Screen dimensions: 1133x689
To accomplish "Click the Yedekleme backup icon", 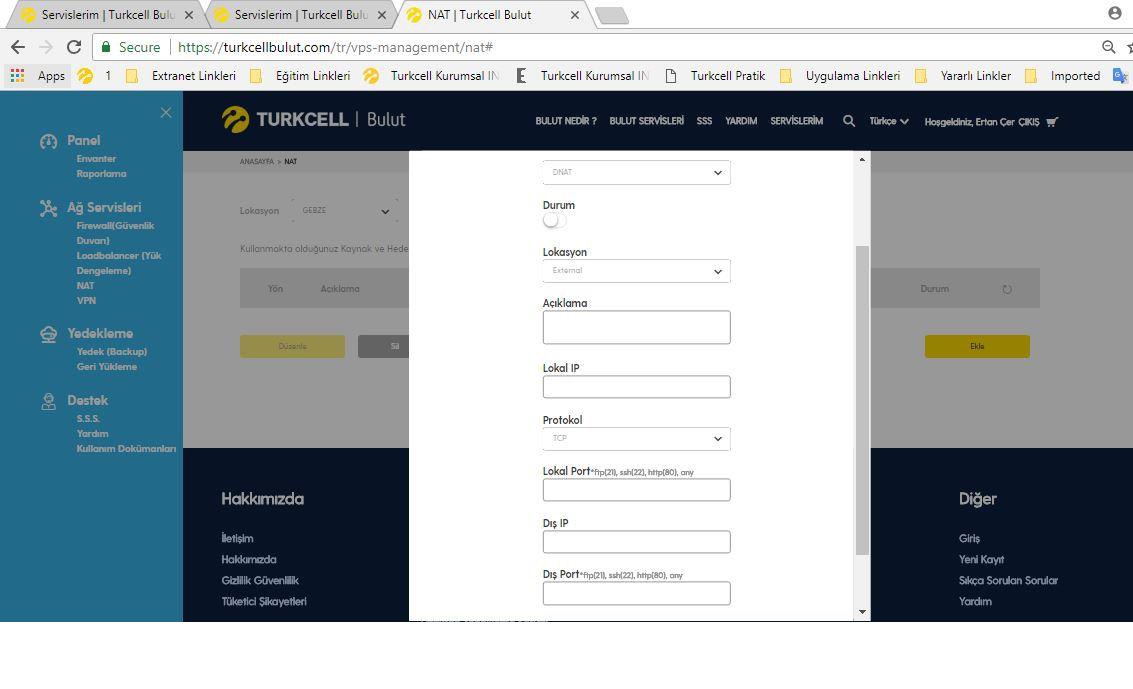I will tap(48, 334).
